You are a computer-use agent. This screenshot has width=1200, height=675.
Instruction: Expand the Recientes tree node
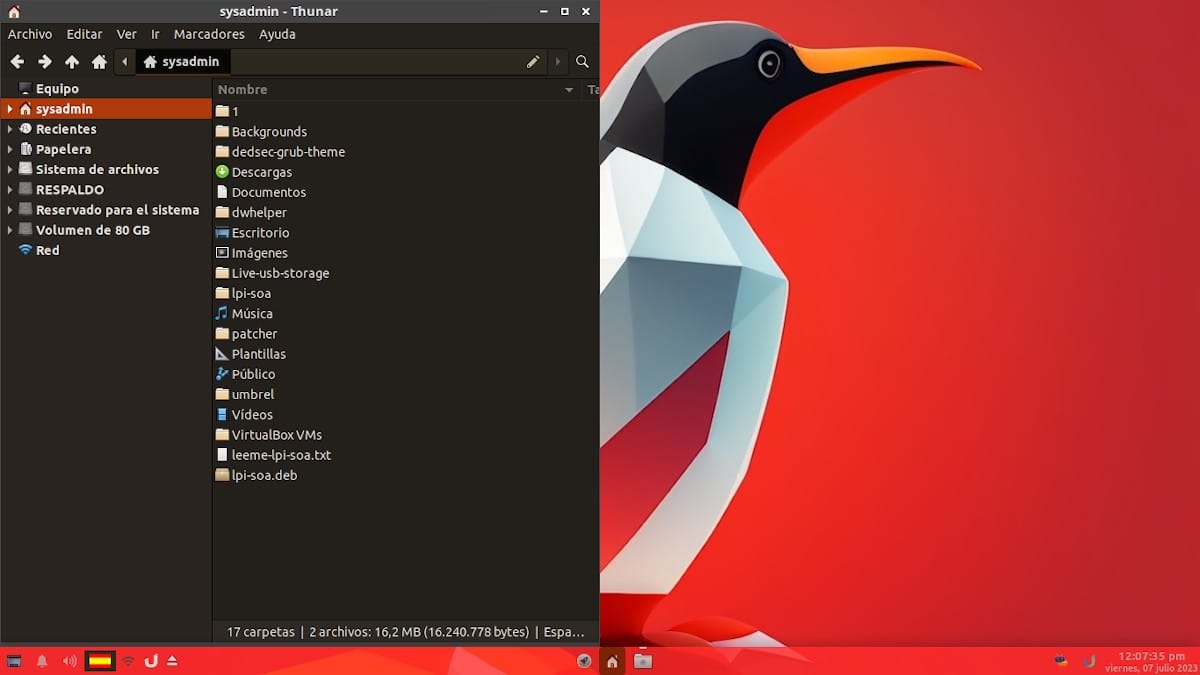click(10, 129)
